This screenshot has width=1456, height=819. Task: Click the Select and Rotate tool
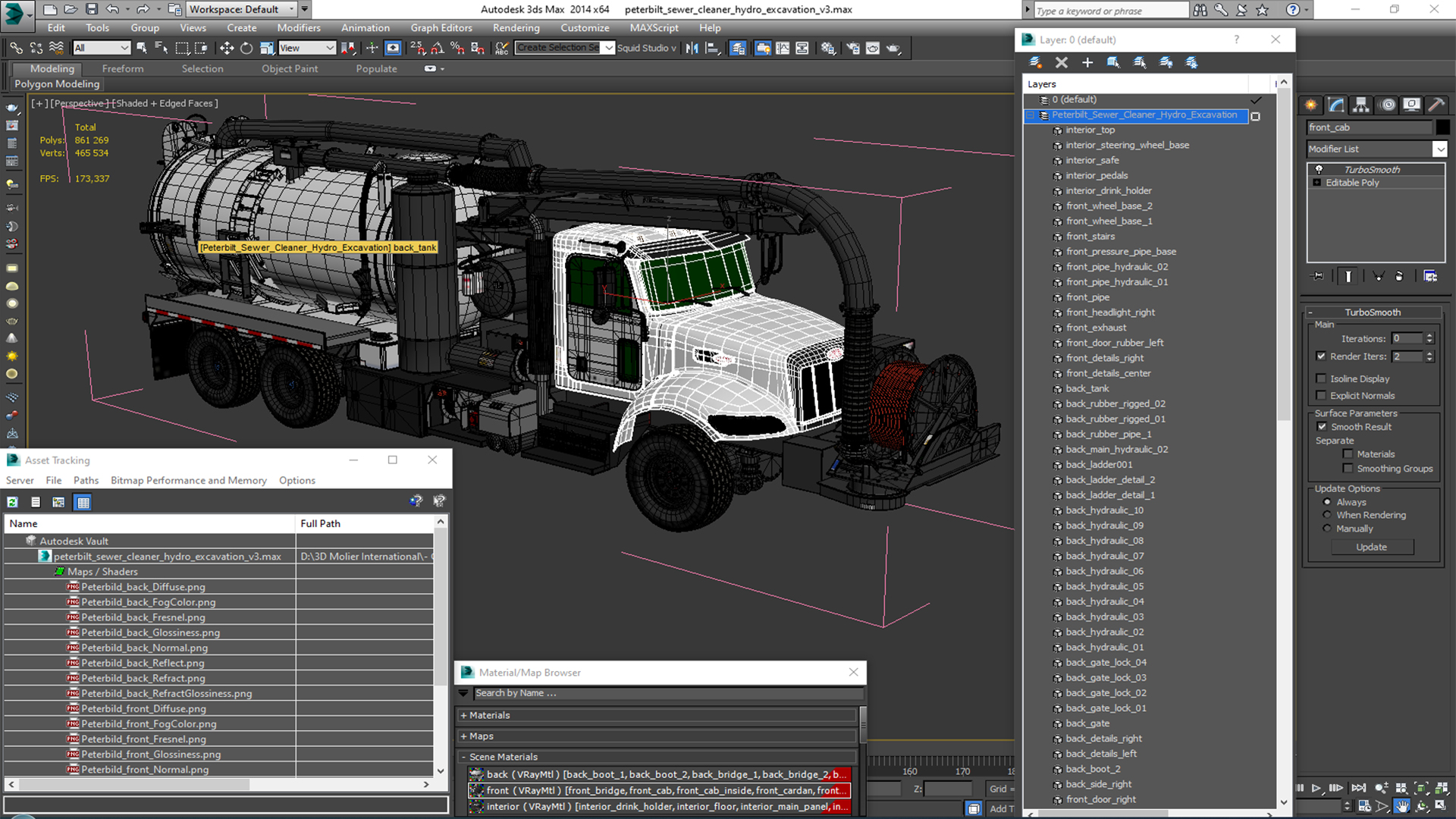click(246, 48)
